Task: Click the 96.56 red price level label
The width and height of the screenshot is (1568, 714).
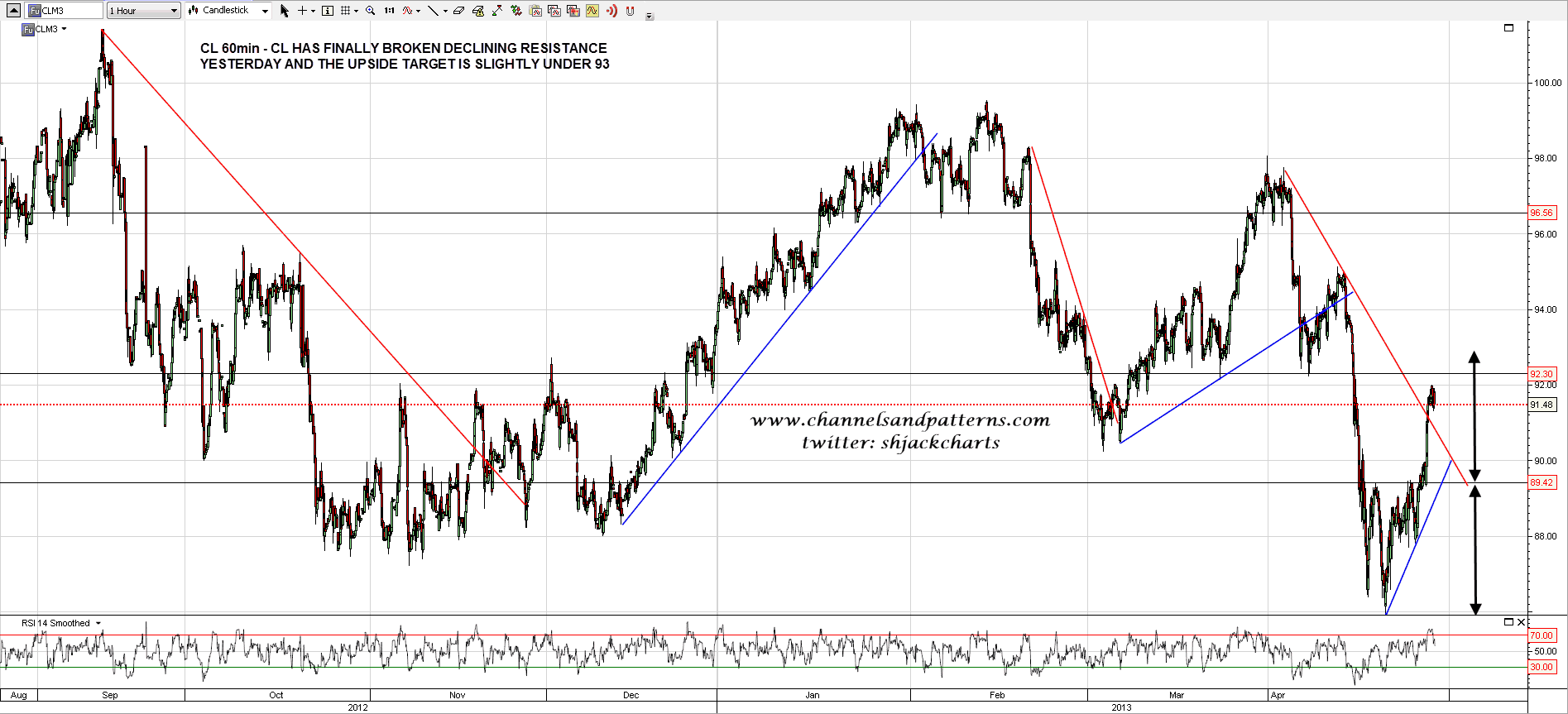Action: coord(1541,213)
